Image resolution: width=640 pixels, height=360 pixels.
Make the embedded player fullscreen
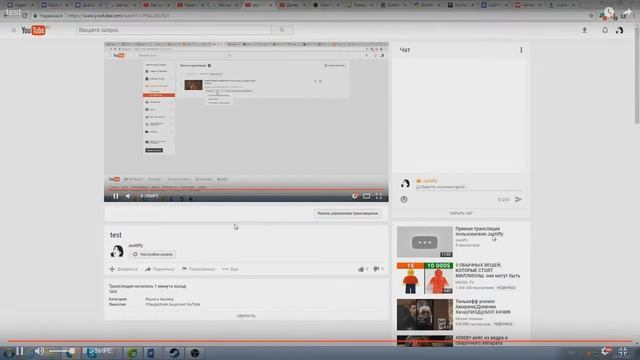[379, 196]
